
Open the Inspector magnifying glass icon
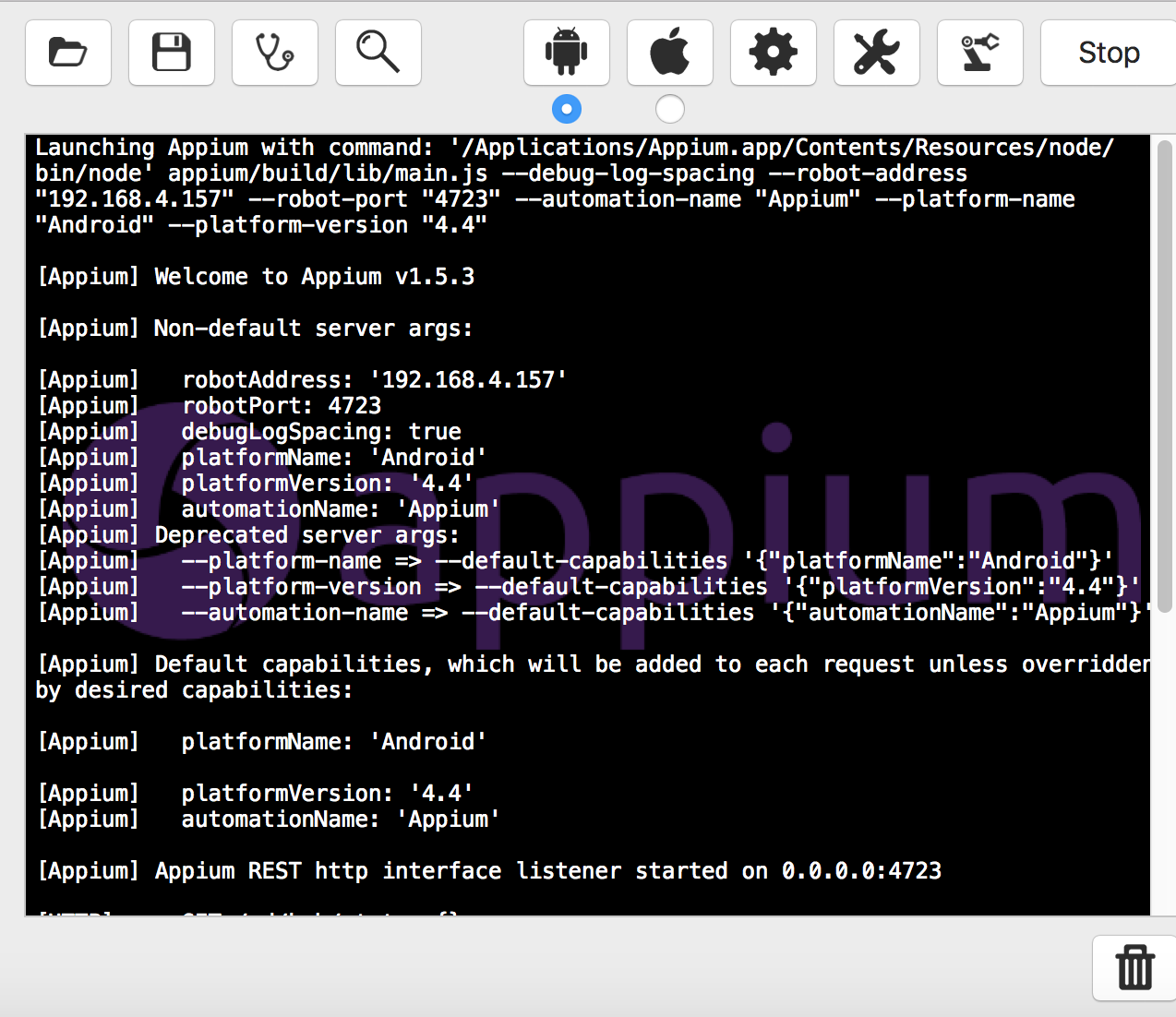pos(378,53)
